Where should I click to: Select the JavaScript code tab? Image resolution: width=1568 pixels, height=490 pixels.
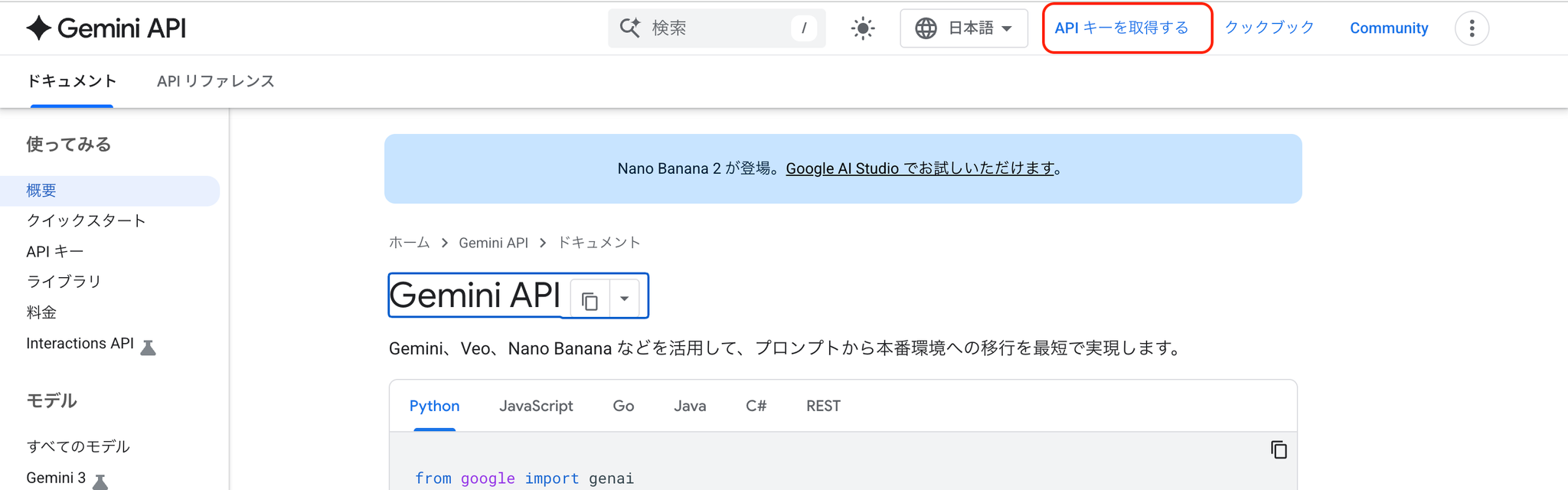click(536, 406)
